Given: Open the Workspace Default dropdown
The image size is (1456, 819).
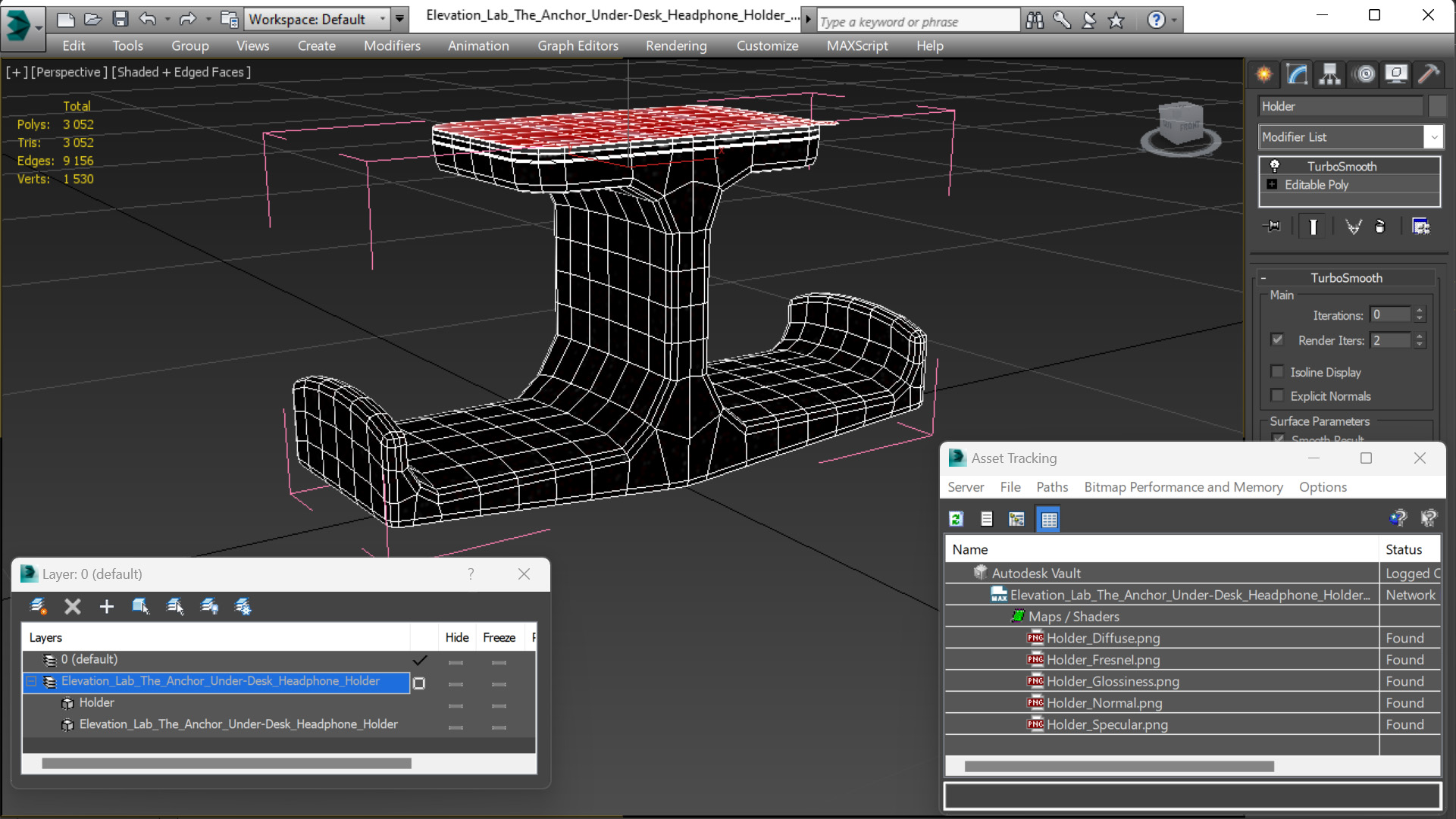Looking at the screenshot, I should pyautogui.click(x=382, y=19).
